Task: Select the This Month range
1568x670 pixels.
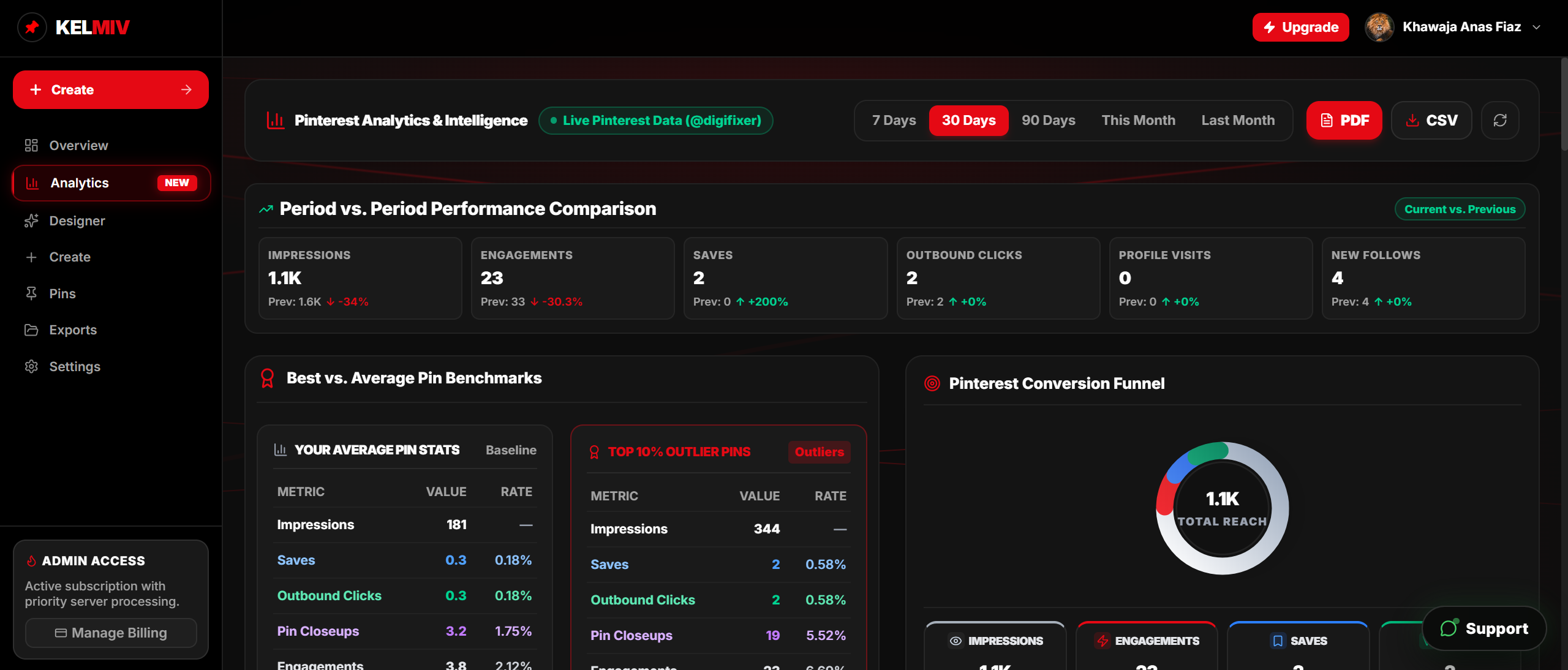Action: coord(1139,121)
